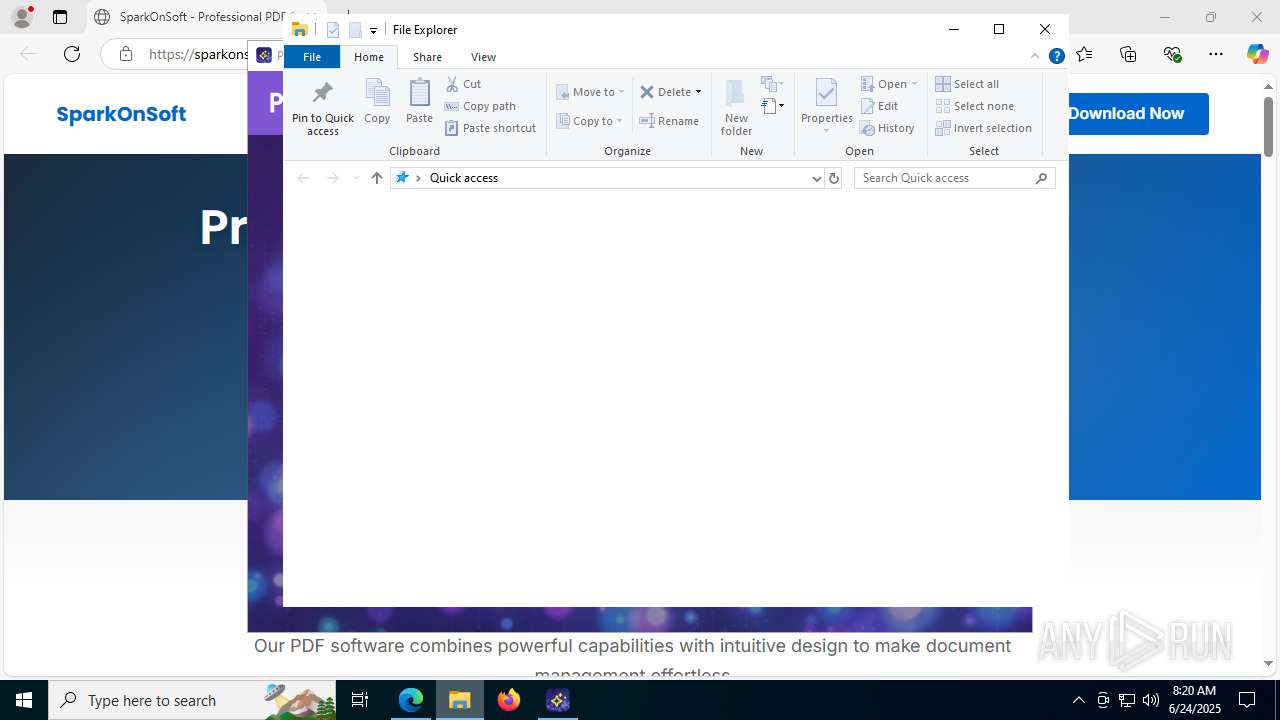
Task: Open the File menu tab
Action: click(312, 57)
